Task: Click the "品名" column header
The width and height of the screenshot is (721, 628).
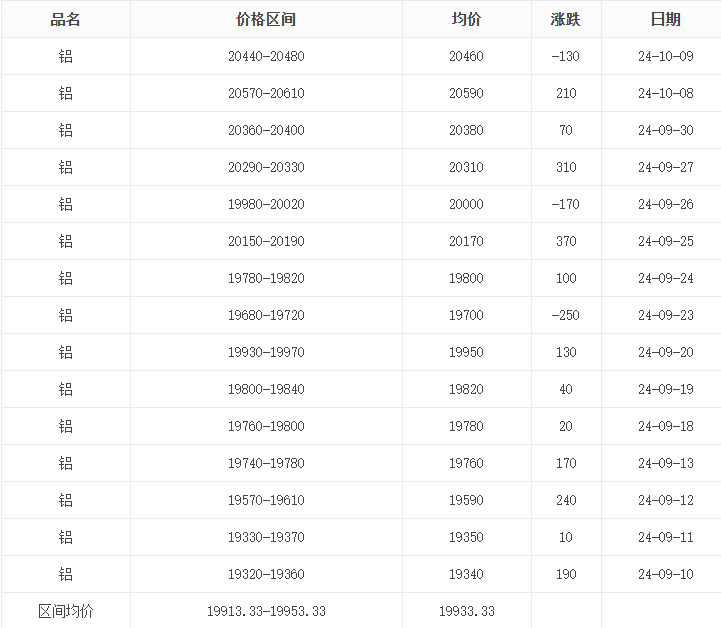Action: pos(66,19)
